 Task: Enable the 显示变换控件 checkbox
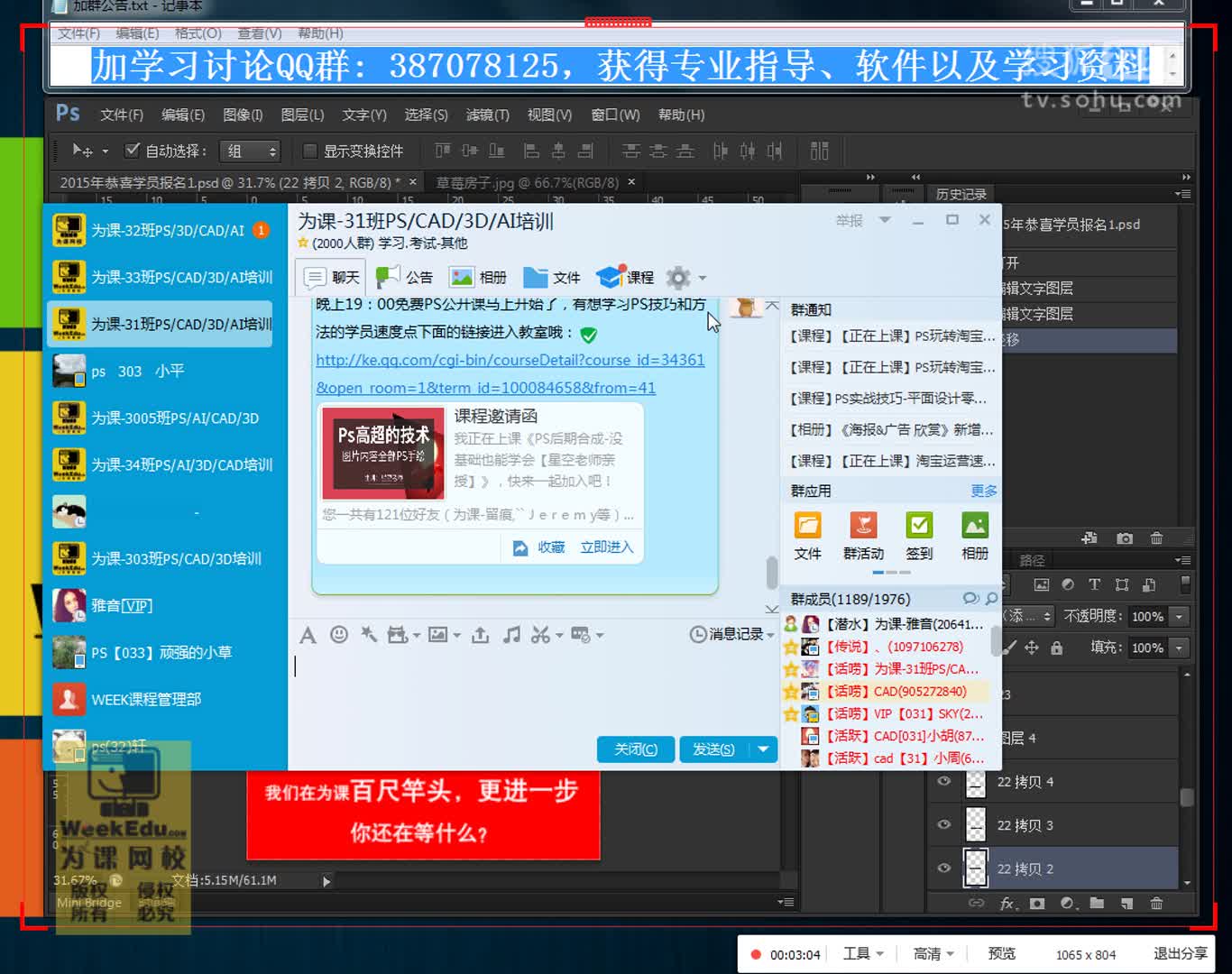coord(309,151)
